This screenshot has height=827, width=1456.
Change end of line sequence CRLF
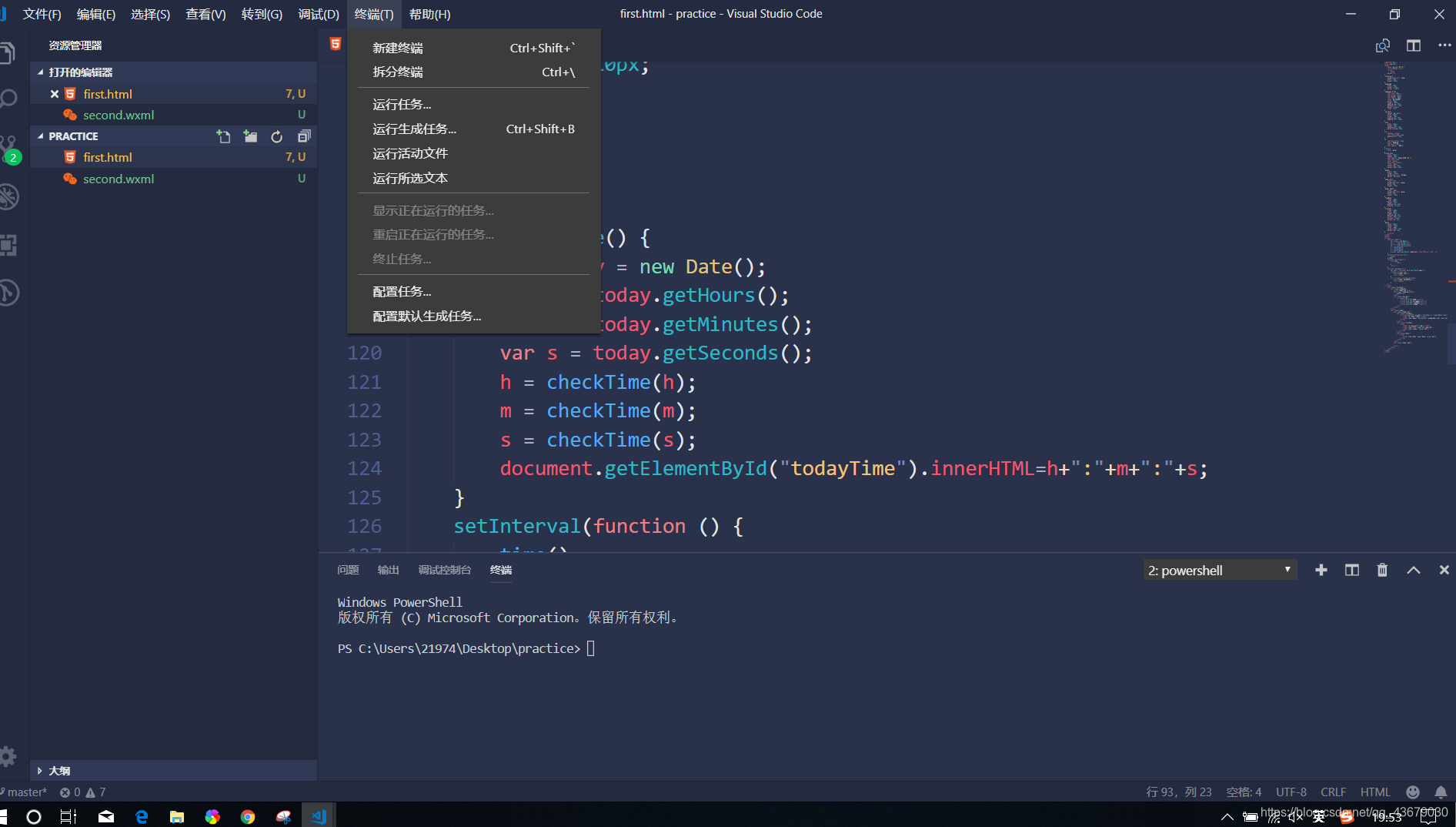coord(1333,792)
